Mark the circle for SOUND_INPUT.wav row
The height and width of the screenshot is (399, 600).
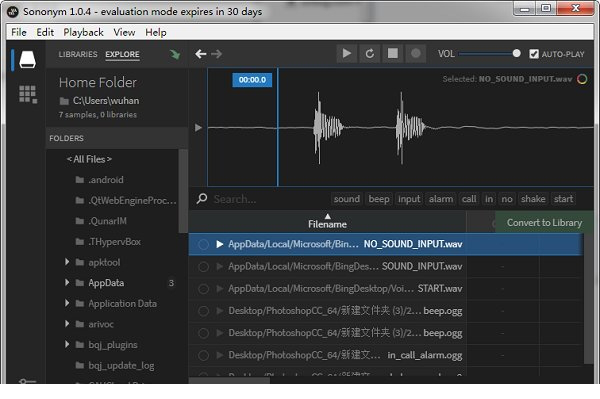pyautogui.click(x=204, y=266)
